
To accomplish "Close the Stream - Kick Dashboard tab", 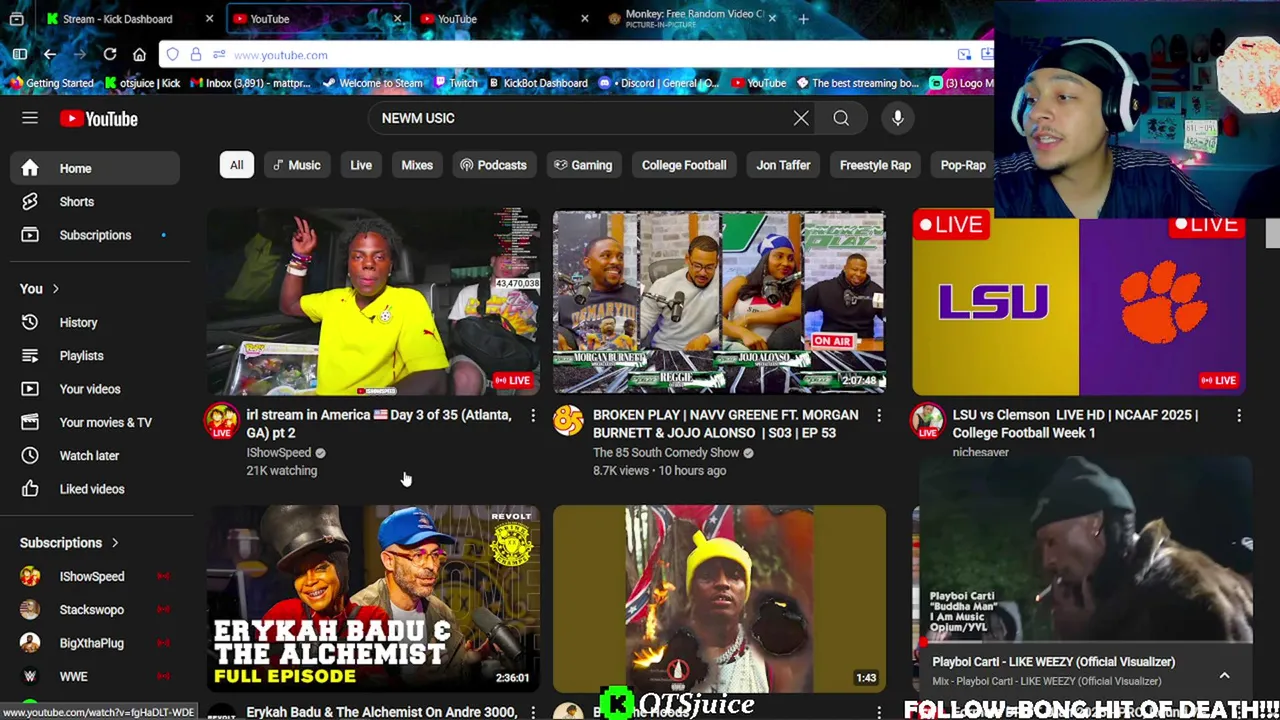I will pyautogui.click(x=209, y=19).
